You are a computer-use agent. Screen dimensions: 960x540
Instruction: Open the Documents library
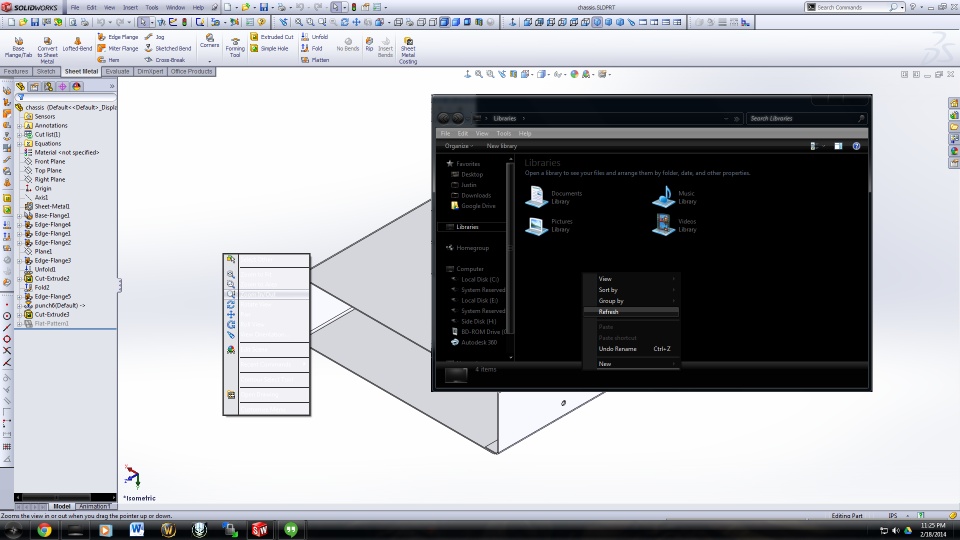coord(555,197)
